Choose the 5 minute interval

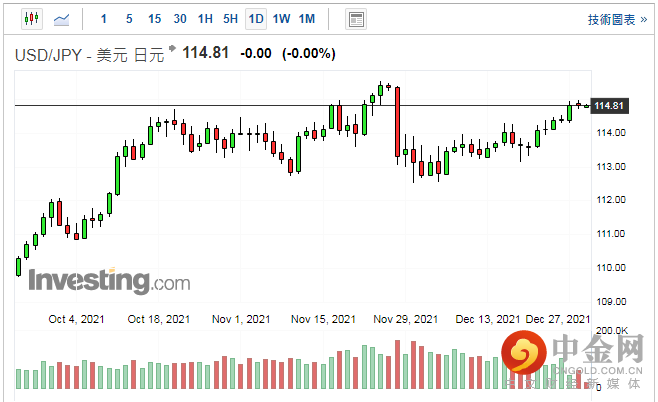coord(129,19)
